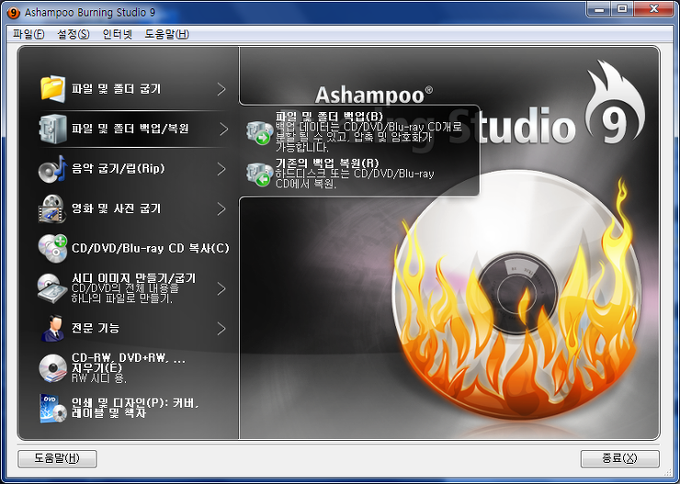Click the disc copy icon for CD 복사
This screenshot has height=484, width=680.
[53, 249]
